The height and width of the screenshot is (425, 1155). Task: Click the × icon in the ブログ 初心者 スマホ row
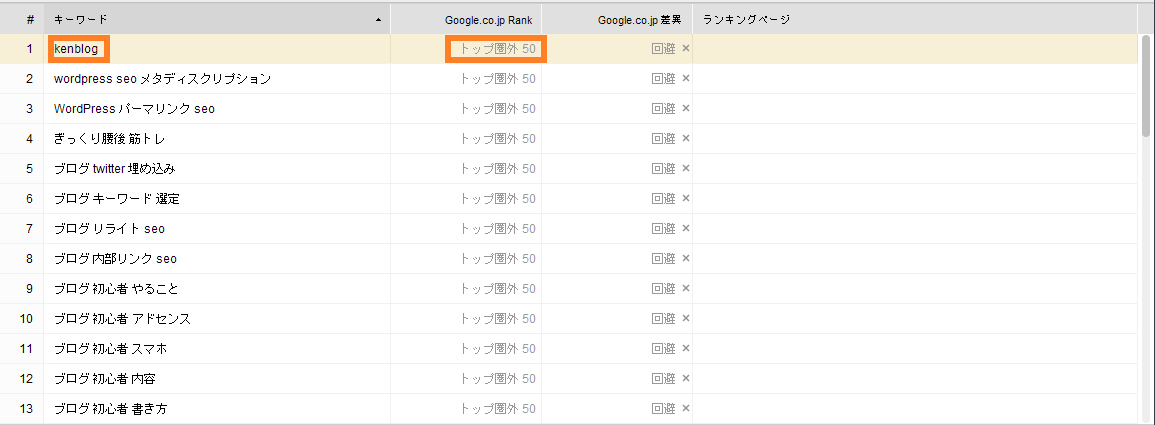click(x=686, y=348)
